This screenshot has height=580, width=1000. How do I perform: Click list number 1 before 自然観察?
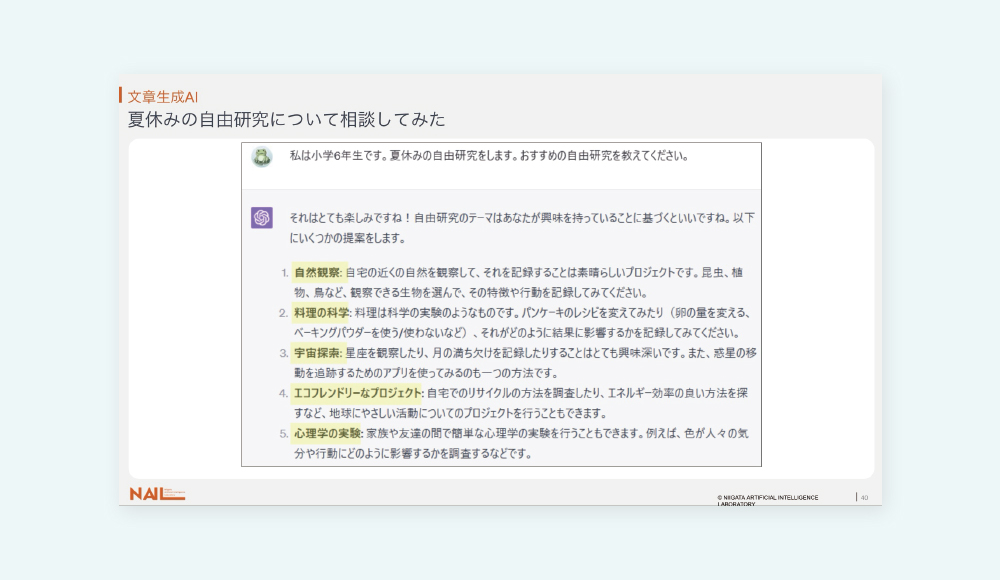point(283,273)
